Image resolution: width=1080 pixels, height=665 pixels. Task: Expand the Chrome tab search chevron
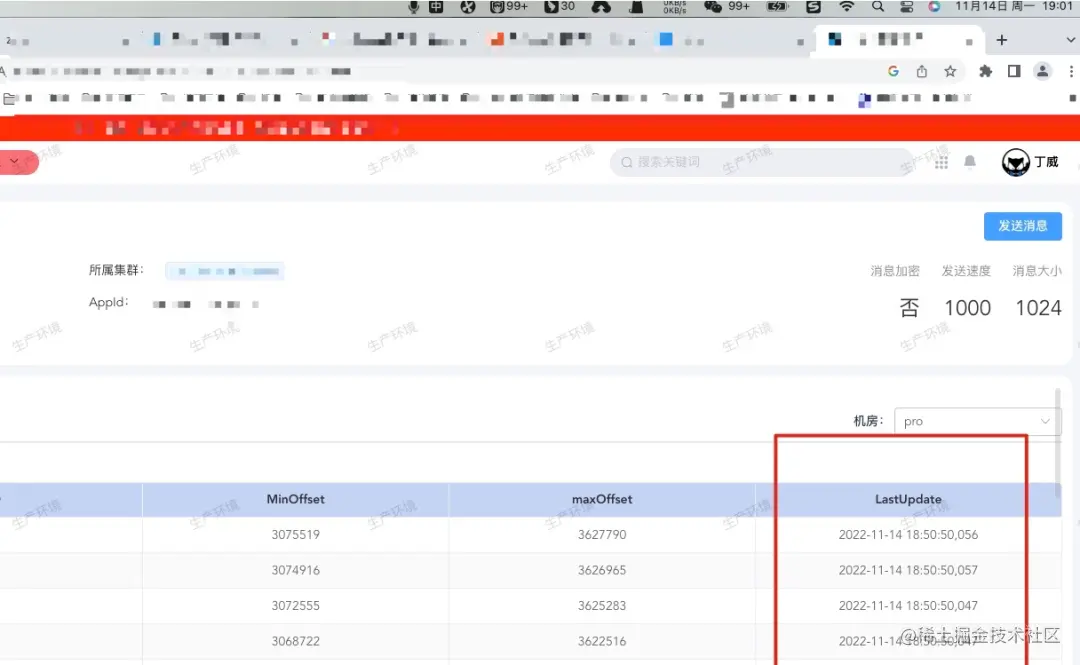point(1070,40)
